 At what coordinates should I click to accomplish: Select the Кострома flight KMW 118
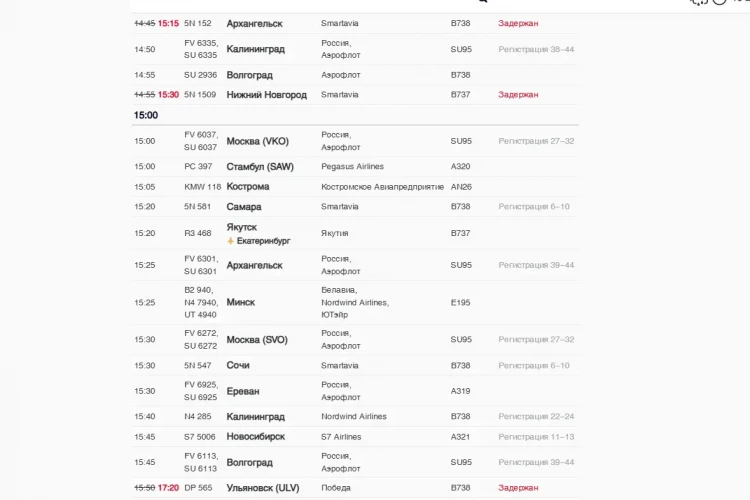(x=355, y=187)
